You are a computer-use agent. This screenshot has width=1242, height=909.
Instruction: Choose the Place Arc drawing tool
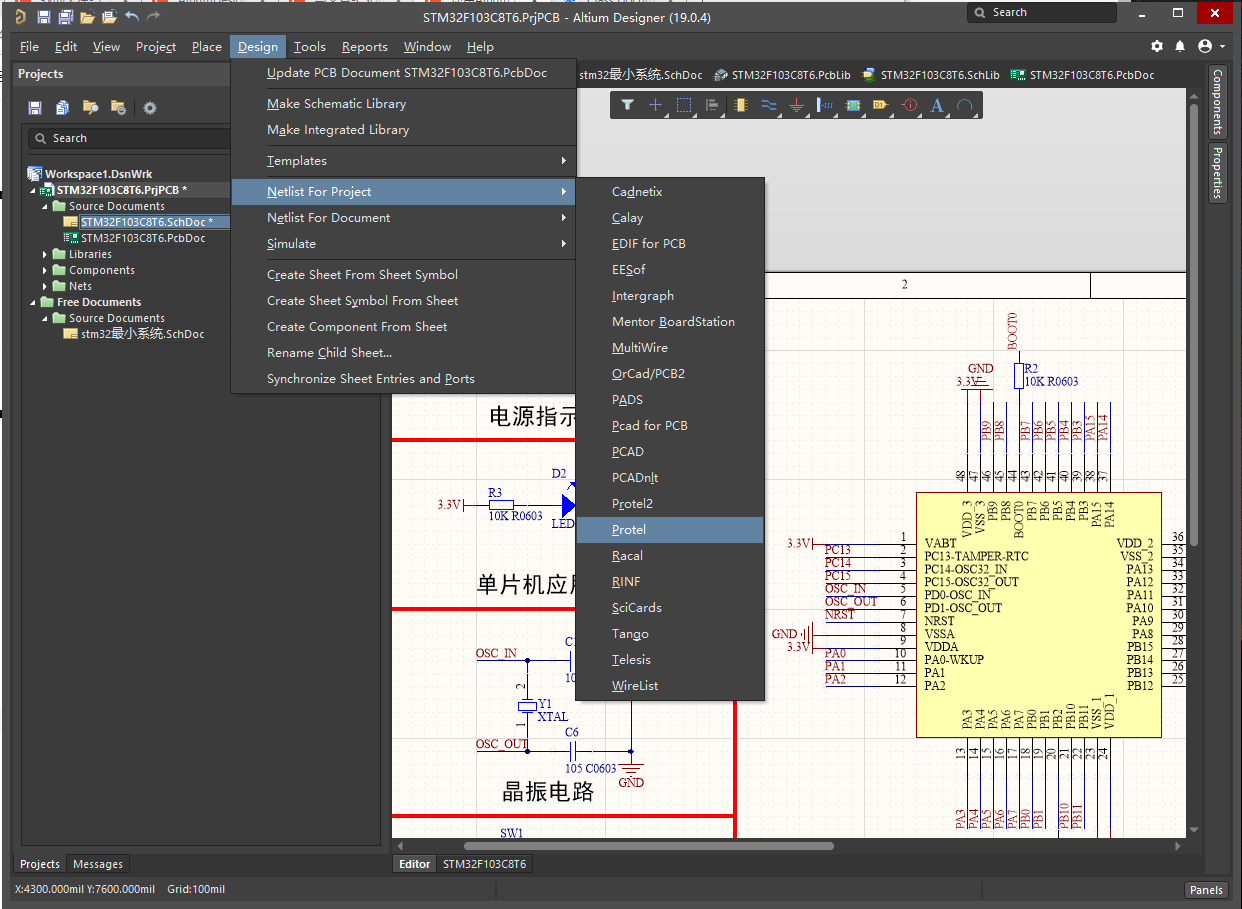(965, 105)
